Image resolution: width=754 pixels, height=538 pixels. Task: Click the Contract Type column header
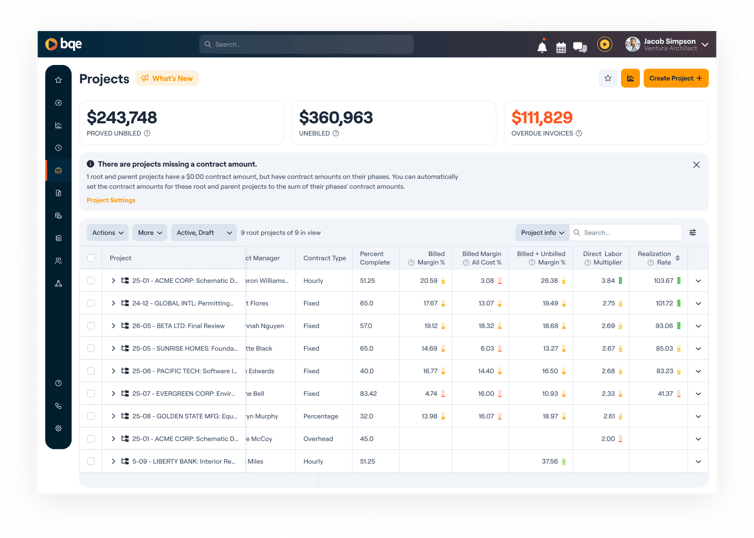click(x=325, y=258)
